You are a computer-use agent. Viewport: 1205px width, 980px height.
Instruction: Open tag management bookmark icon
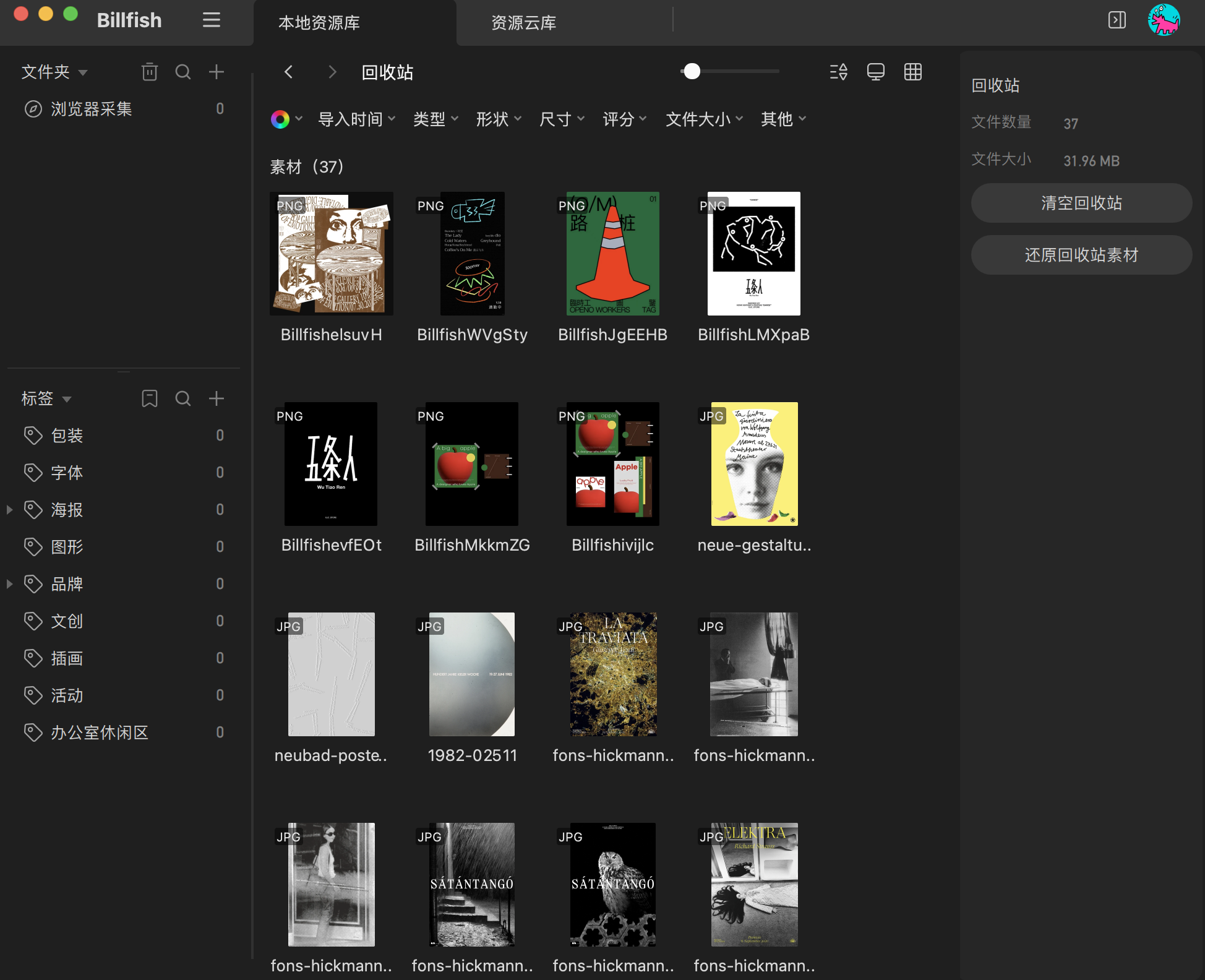(x=150, y=399)
